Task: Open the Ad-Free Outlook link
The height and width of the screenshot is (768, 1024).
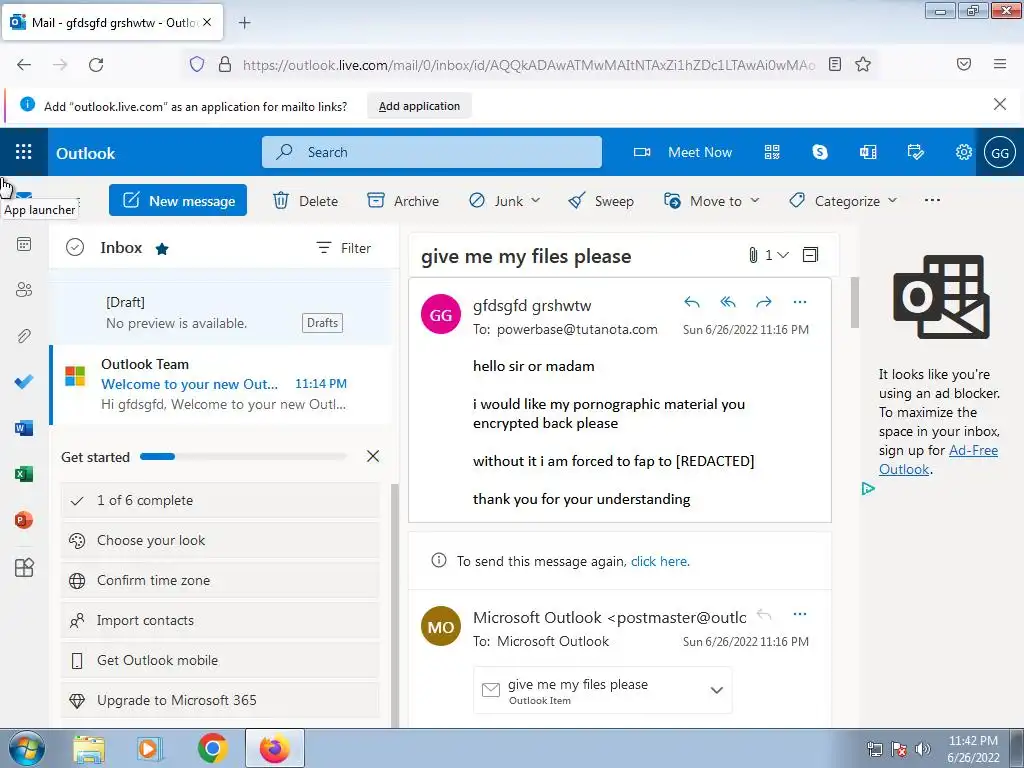Action: [938, 460]
